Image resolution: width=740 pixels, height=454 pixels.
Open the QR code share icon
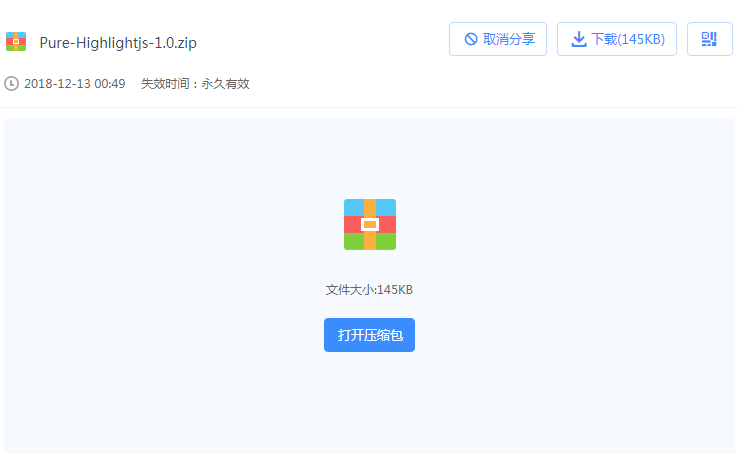click(709, 39)
